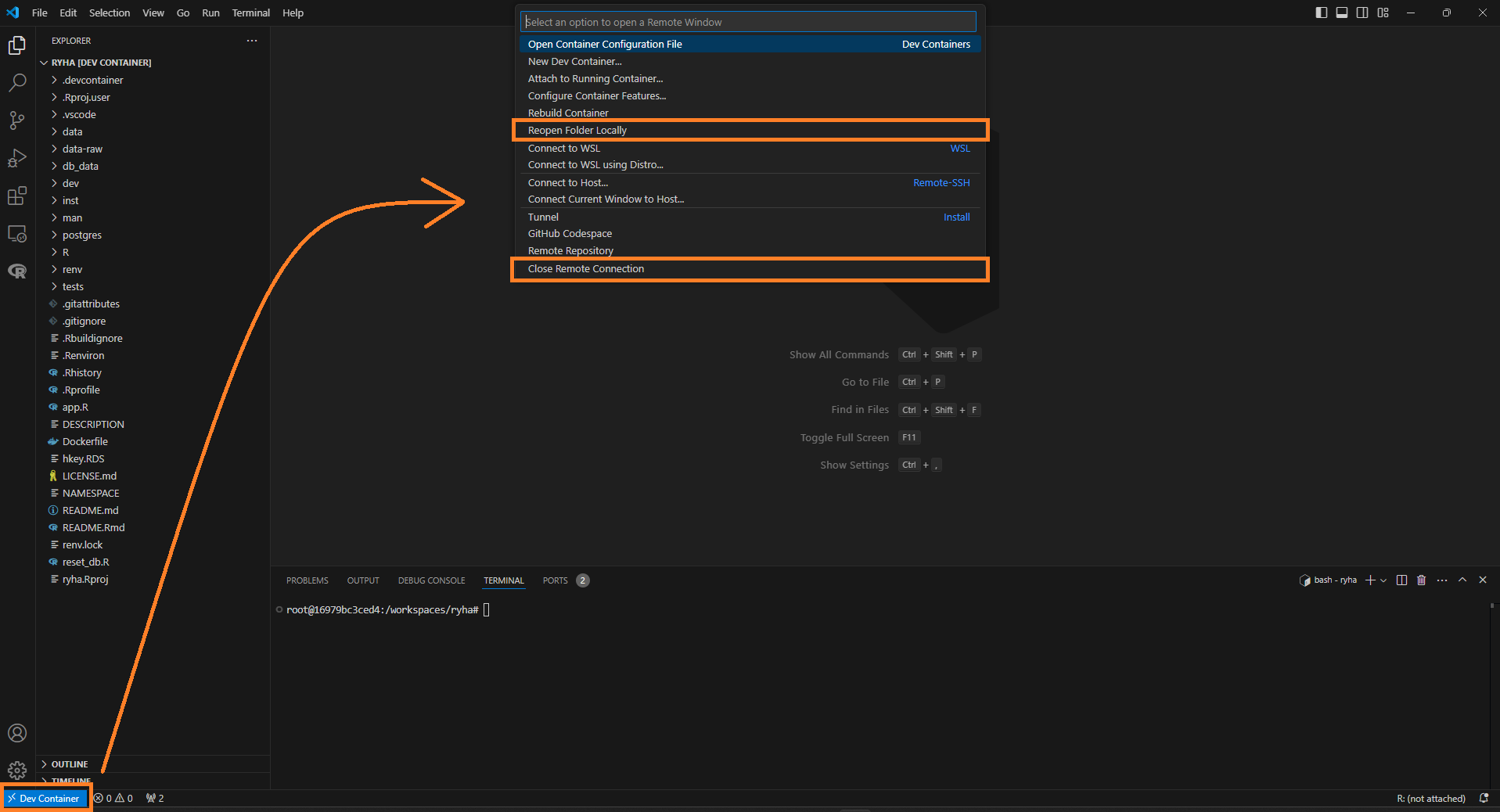Select Reopen Folder Locally option

[750, 131]
